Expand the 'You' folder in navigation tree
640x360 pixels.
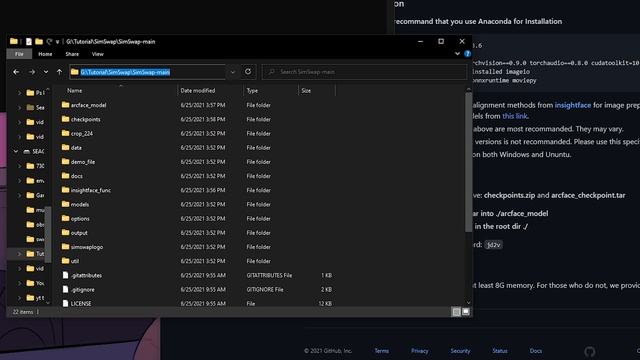pos(19,283)
